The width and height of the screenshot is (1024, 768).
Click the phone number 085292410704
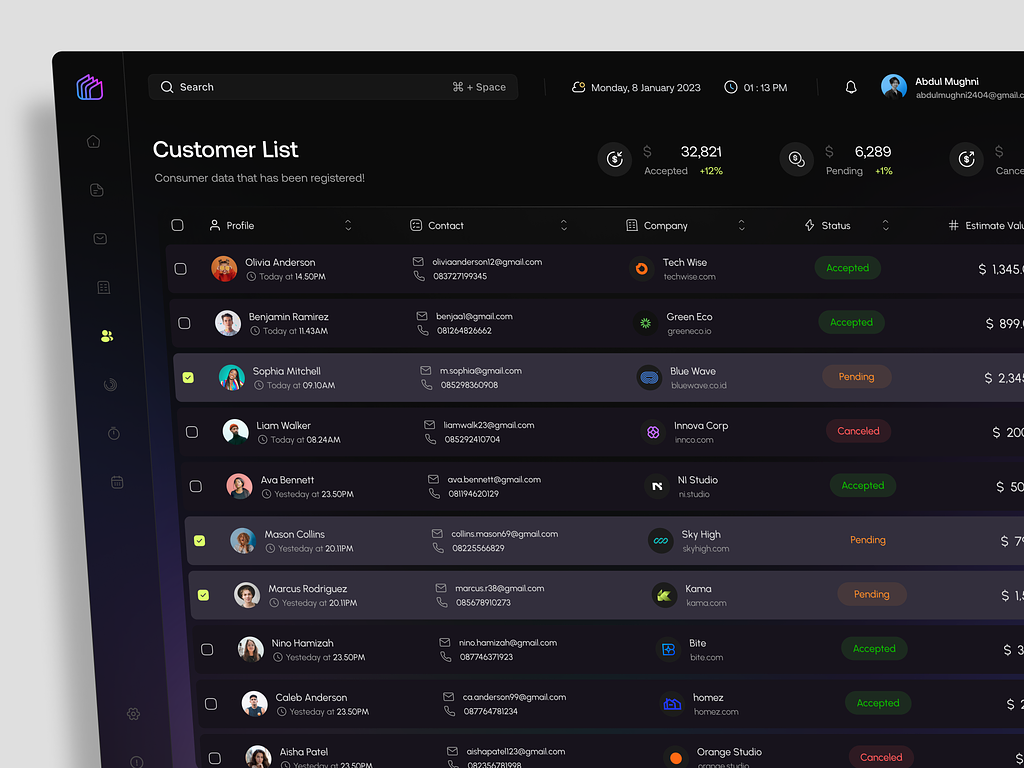pyautogui.click(x=472, y=440)
